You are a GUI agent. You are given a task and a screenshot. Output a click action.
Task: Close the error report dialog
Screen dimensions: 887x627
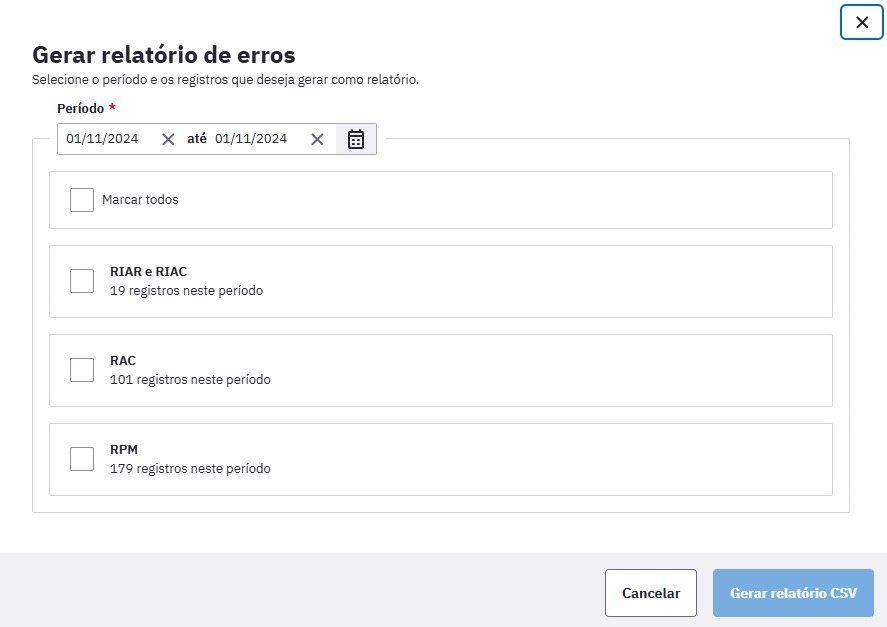coord(862,22)
